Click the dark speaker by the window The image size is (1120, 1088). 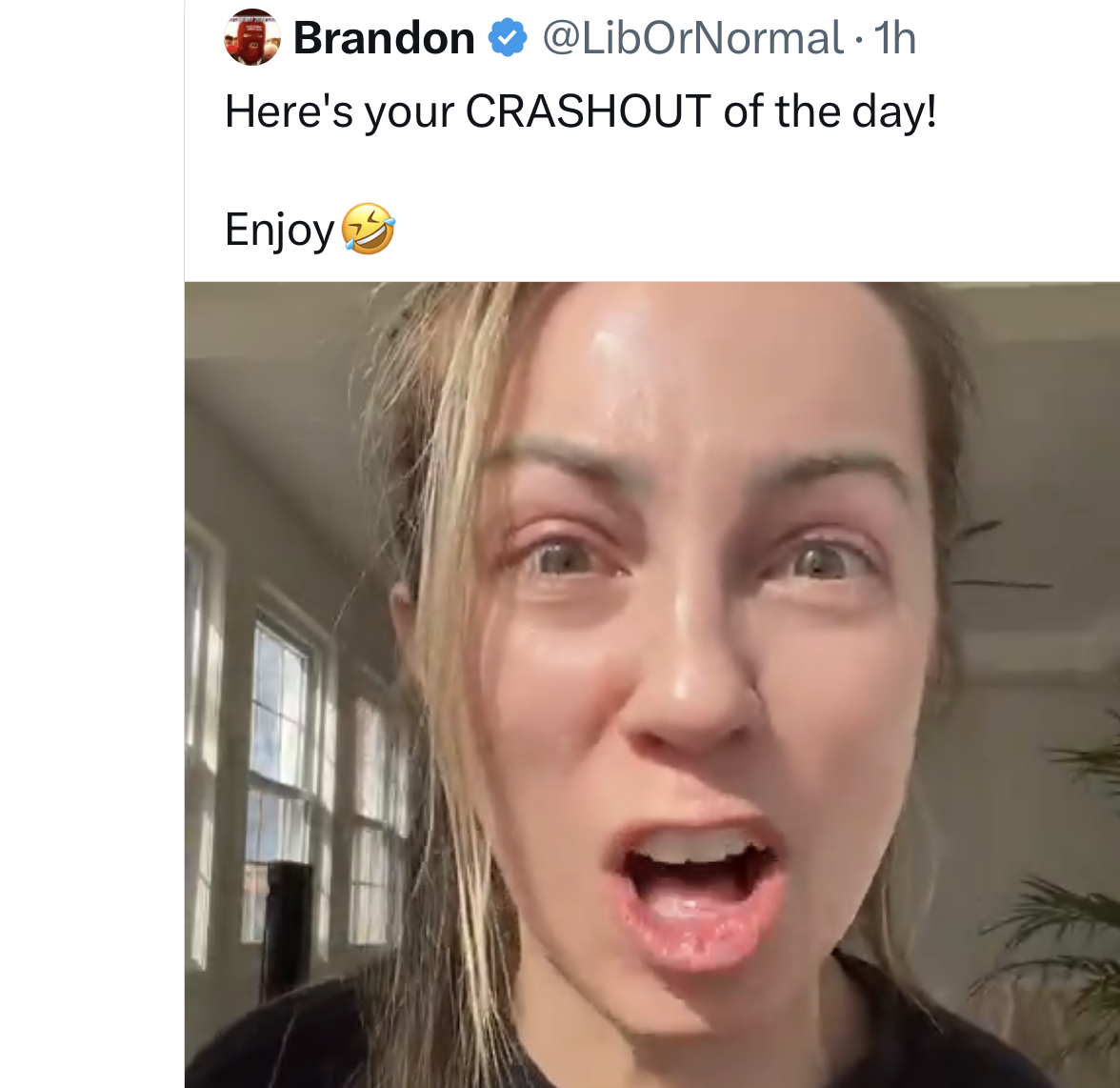click(288, 924)
